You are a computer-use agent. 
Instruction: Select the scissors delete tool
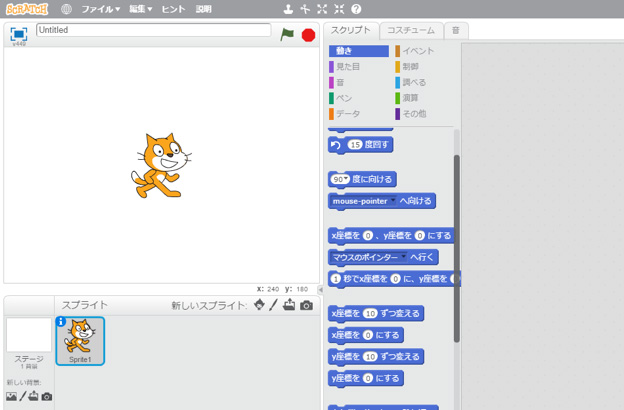tap(305, 9)
